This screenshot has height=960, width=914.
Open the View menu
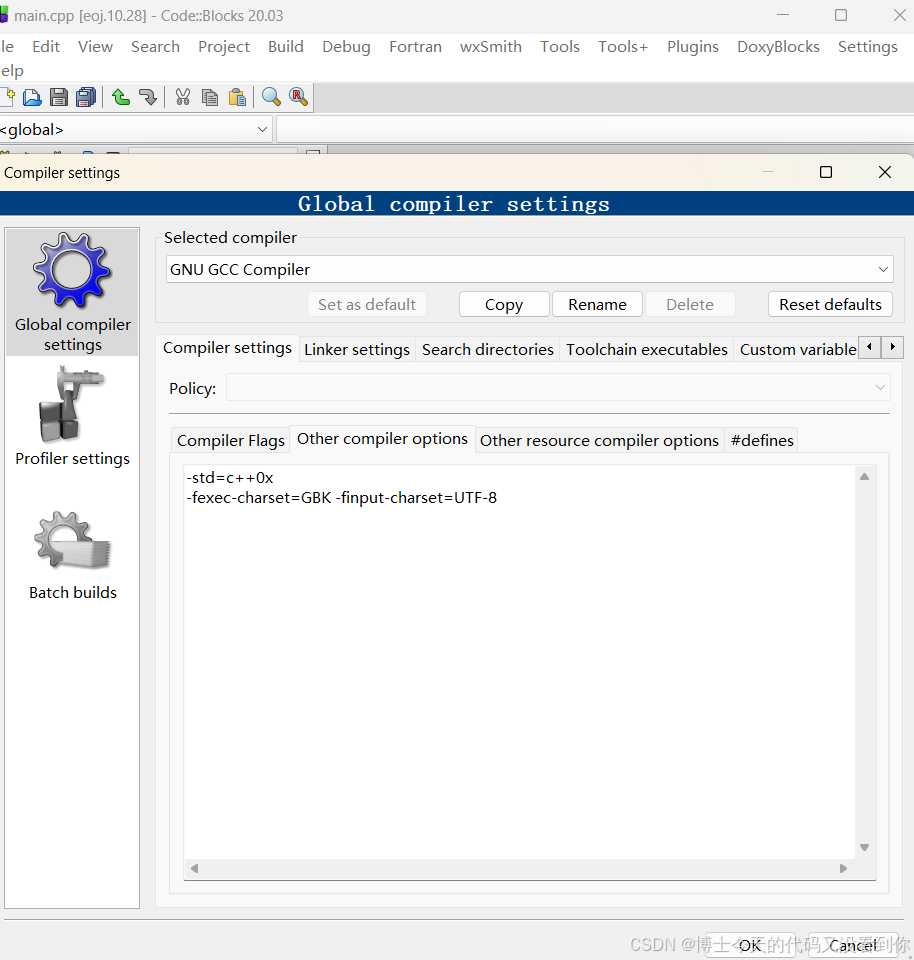[x=96, y=47]
